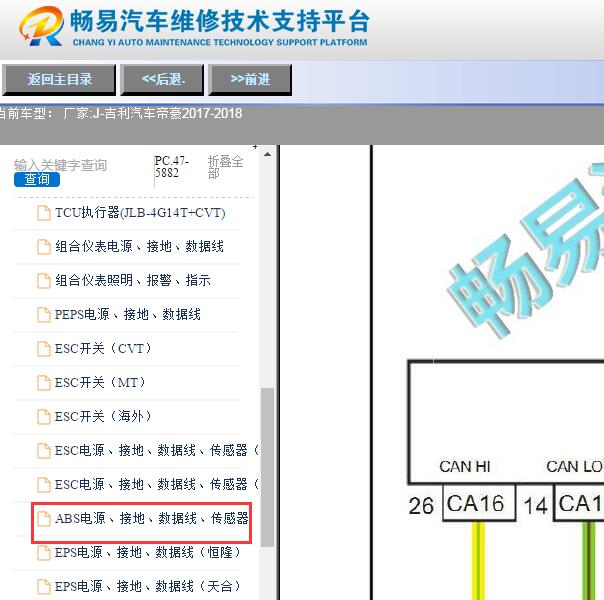Go forward with >>前进 button
The width and height of the screenshot is (604, 600).
point(250,80)
